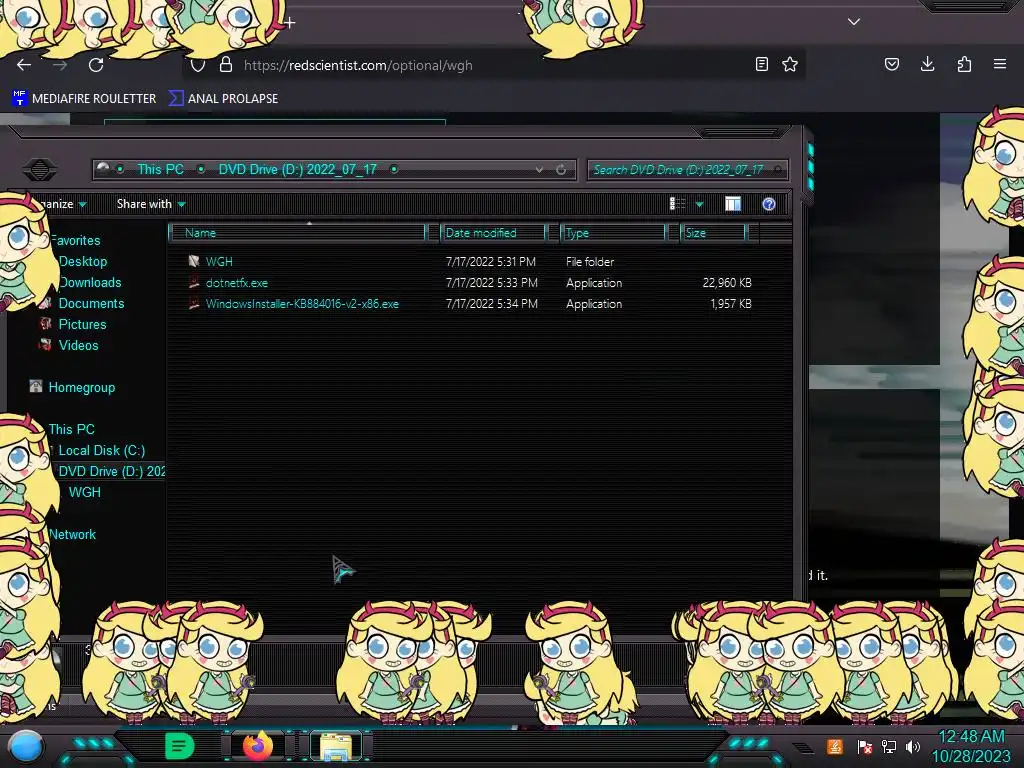The height and width of the screenshot is (768, 1024).
Task: Switch to File Explorer taskbar button
Action: 336,746
